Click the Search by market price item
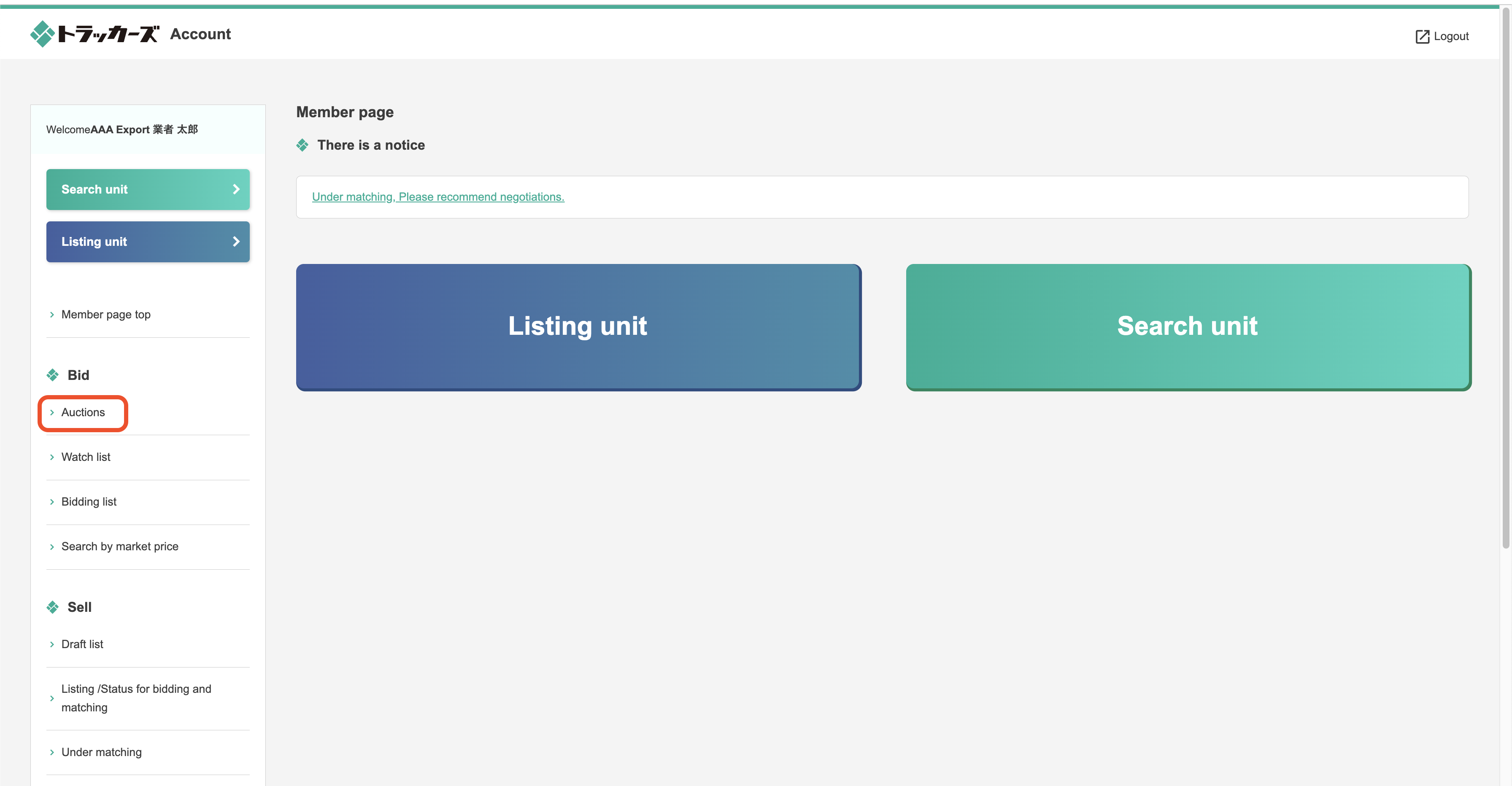 [x=119, y=546]
